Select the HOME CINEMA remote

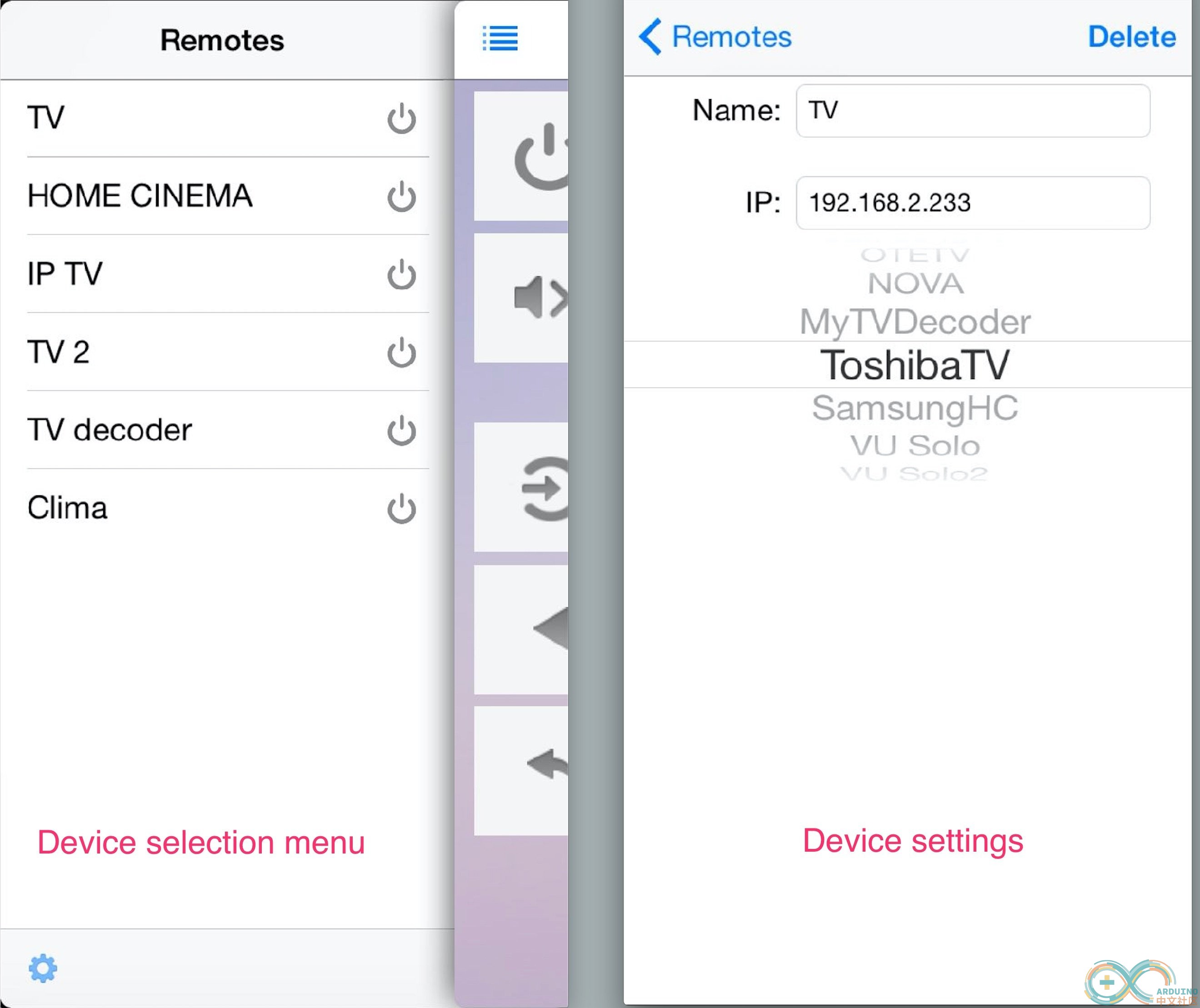[x=227, y=196]
